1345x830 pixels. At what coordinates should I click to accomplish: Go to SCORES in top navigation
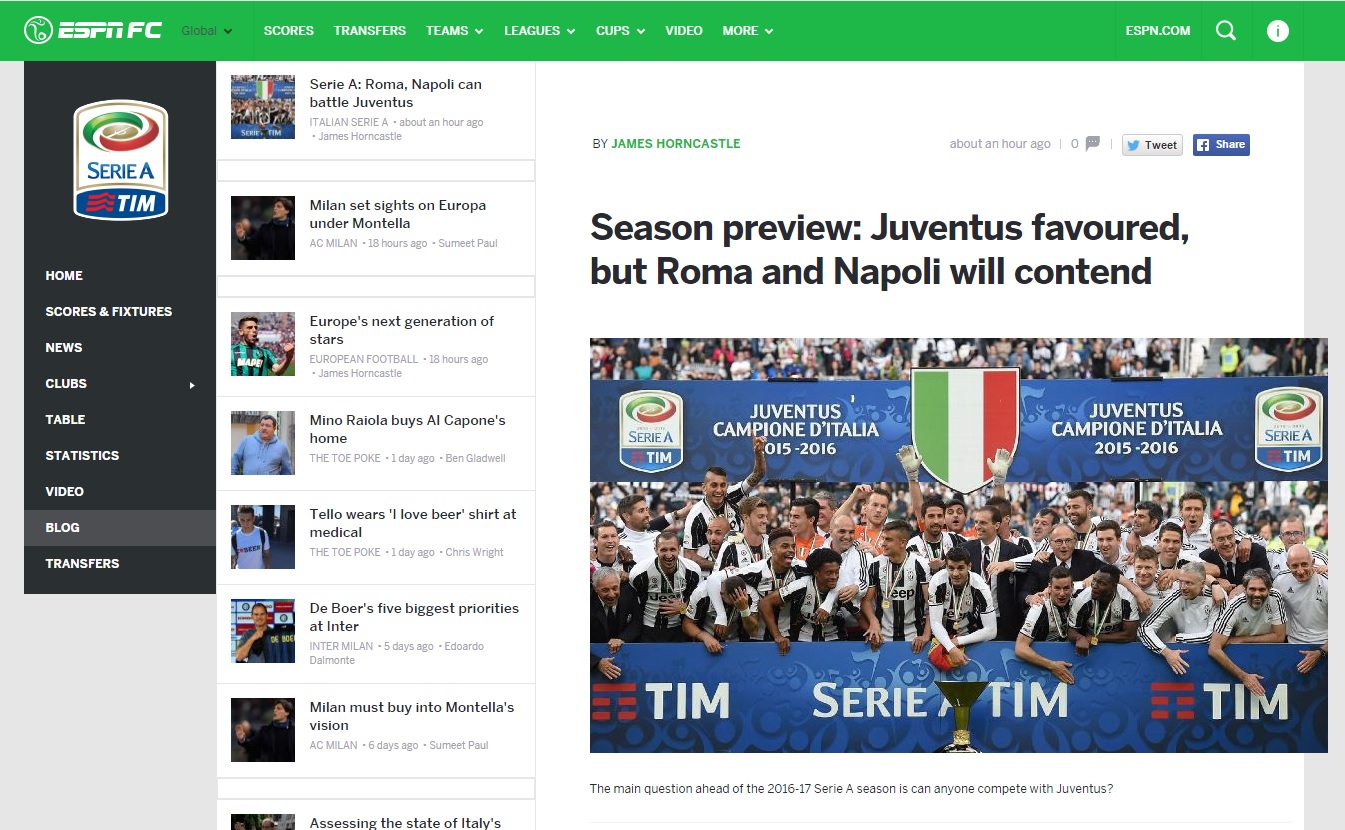[x=289, y=31]
